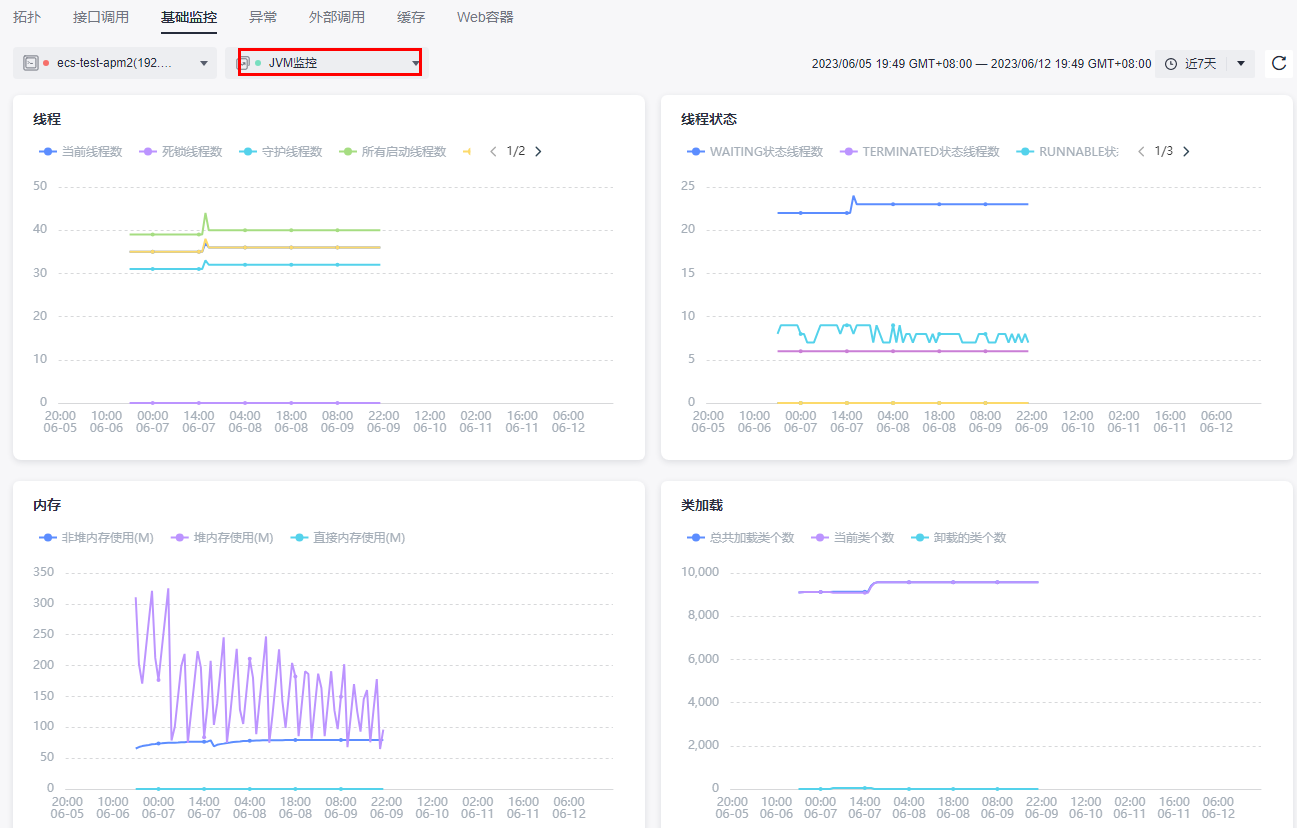
Task: Switch to the 接口调用 tab
Action: pos(101,17)
